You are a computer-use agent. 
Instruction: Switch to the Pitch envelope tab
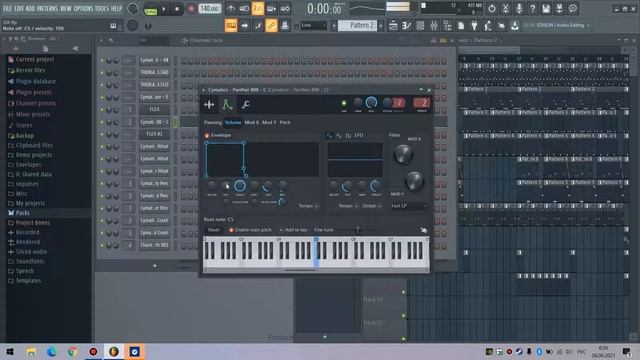(285, 122)
